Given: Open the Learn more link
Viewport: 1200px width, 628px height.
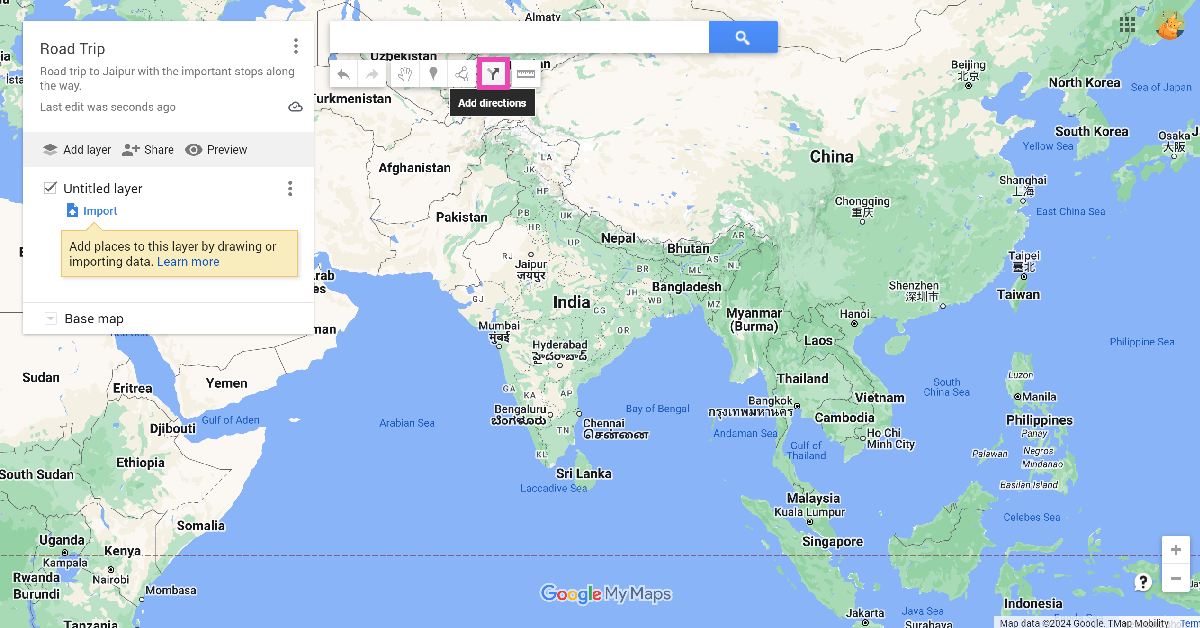Looking at the screenshot, I should pos(188,262).
